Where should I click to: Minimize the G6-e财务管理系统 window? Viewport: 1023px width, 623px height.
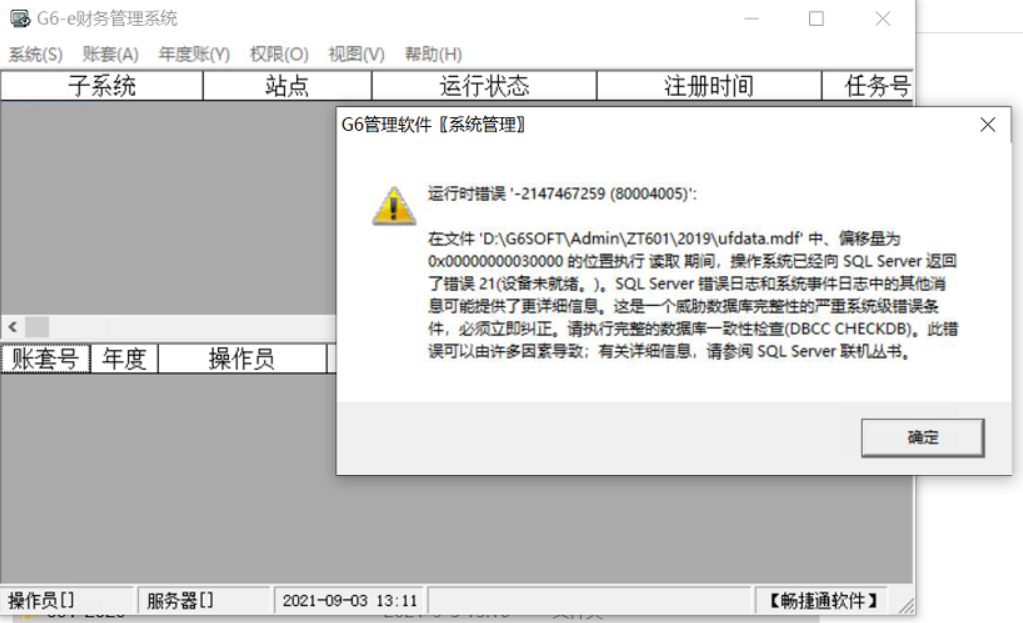(752, 18)
